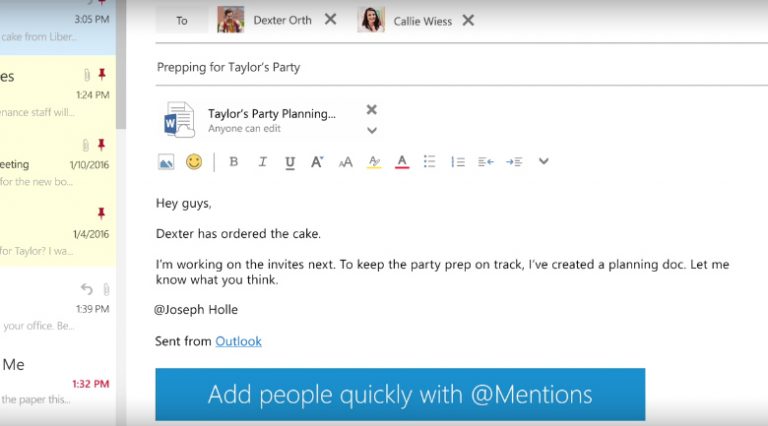Click the 'Anyone can edit' permission text
Image resolution: width=768 pixels, height=426 pixels.
(244, 128)
